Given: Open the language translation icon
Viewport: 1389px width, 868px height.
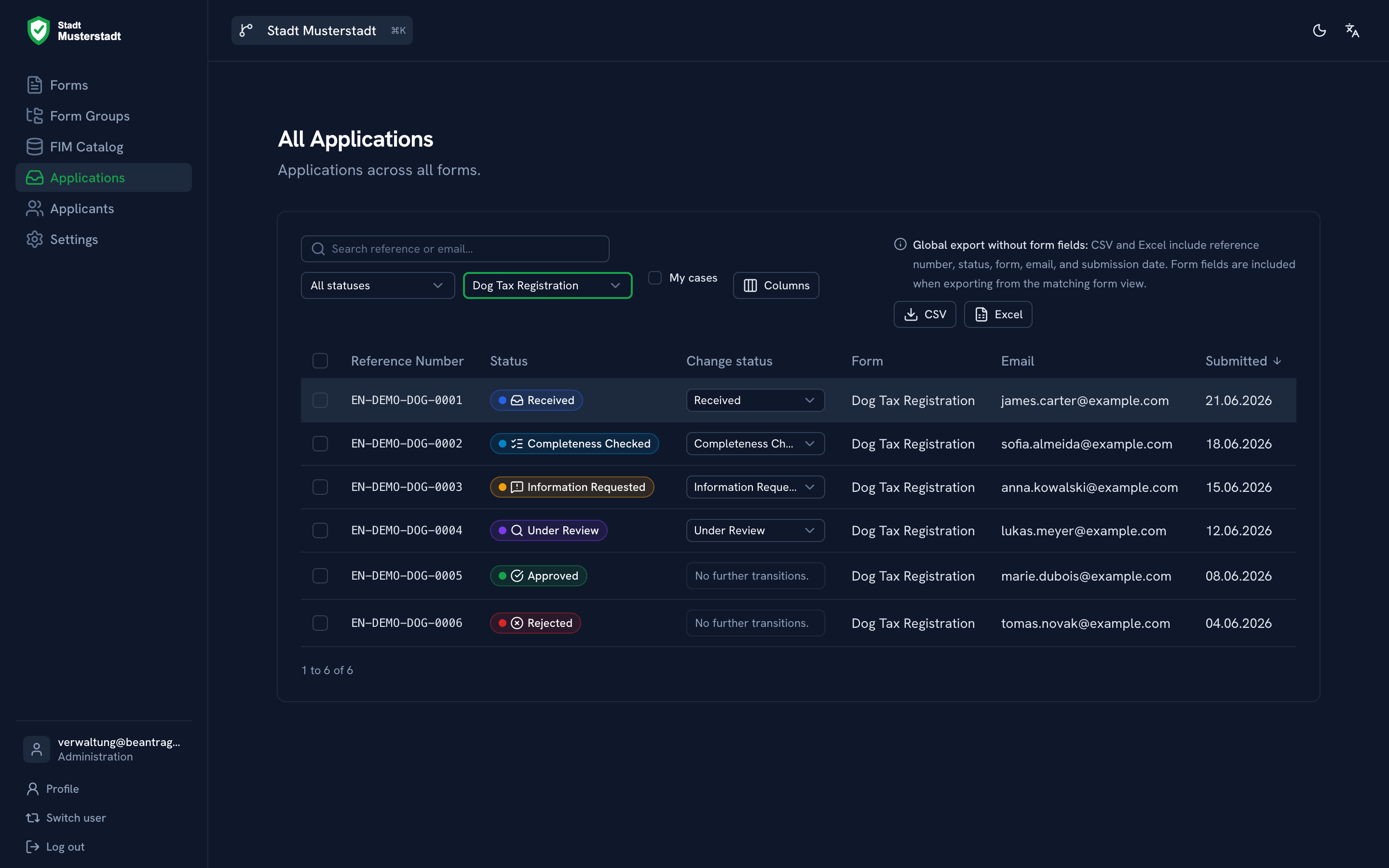Looking at the screenshot, I should [x=1352, y=30].
